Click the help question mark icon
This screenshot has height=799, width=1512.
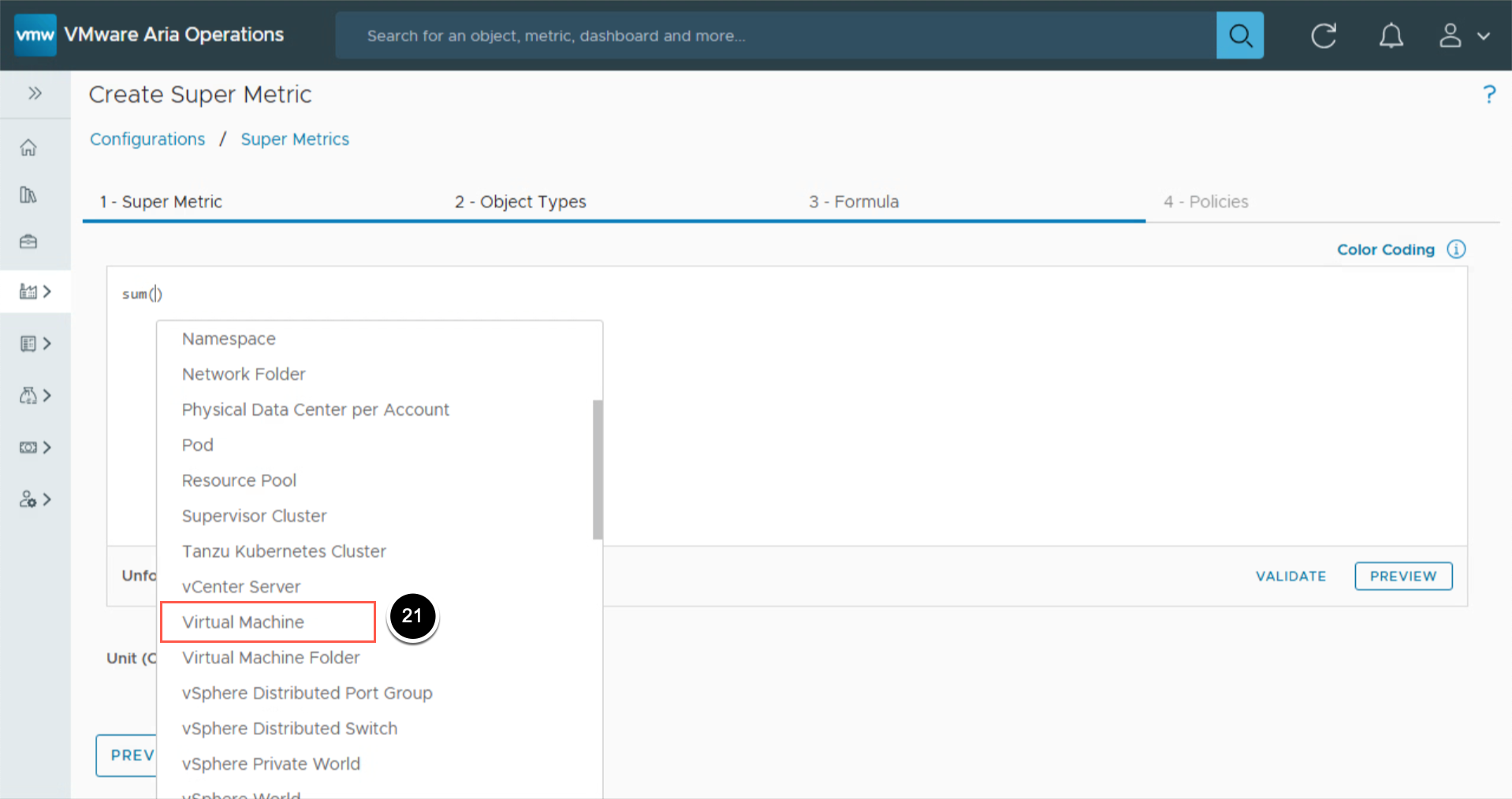click(1488, 95)
